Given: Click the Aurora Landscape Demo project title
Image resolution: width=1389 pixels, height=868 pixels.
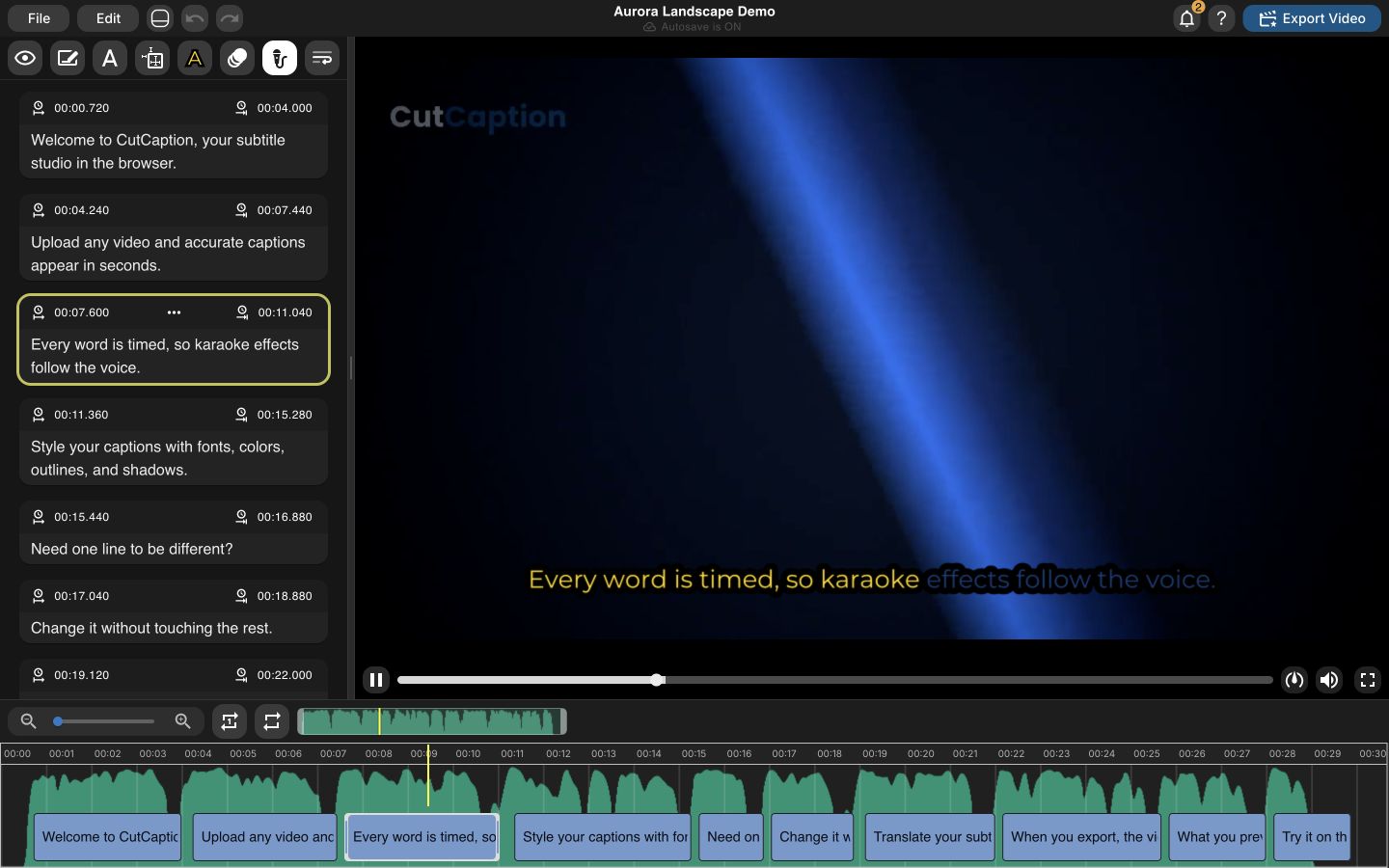Looking at the screenshot, I should (694, 12).
